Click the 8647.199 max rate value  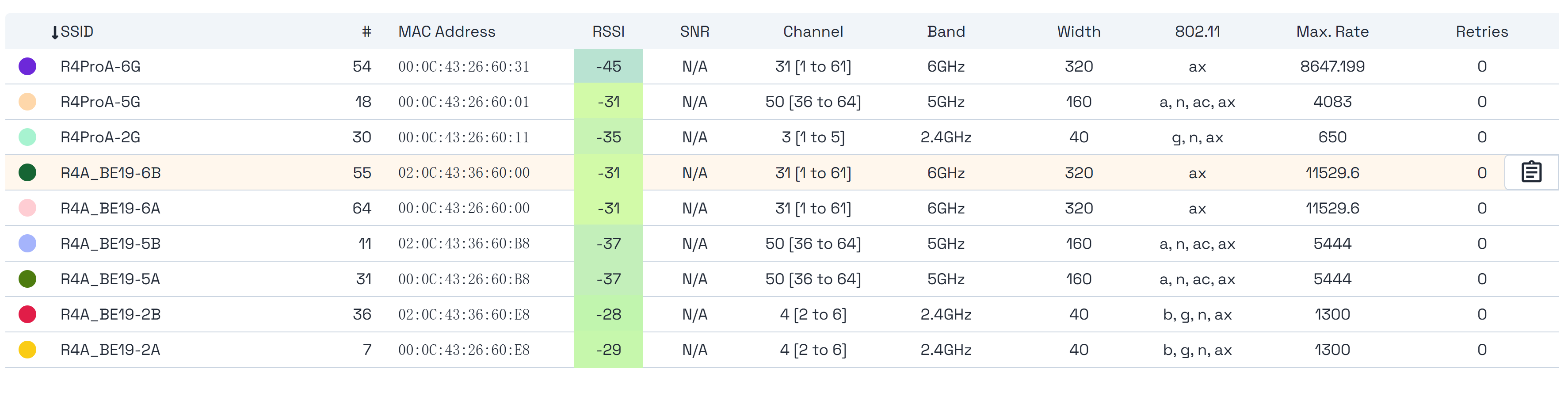[1332, 66]
